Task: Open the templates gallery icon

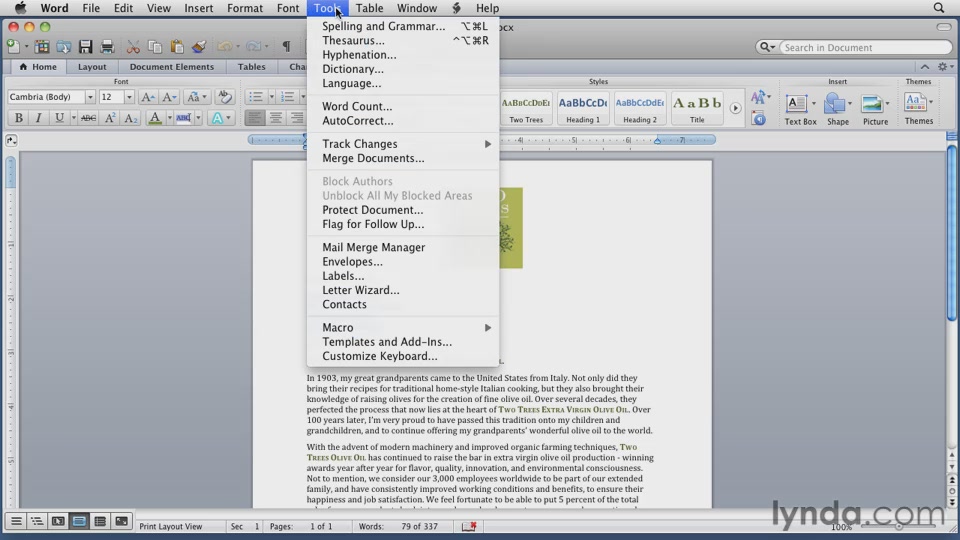Action: (x=42, y=47)
